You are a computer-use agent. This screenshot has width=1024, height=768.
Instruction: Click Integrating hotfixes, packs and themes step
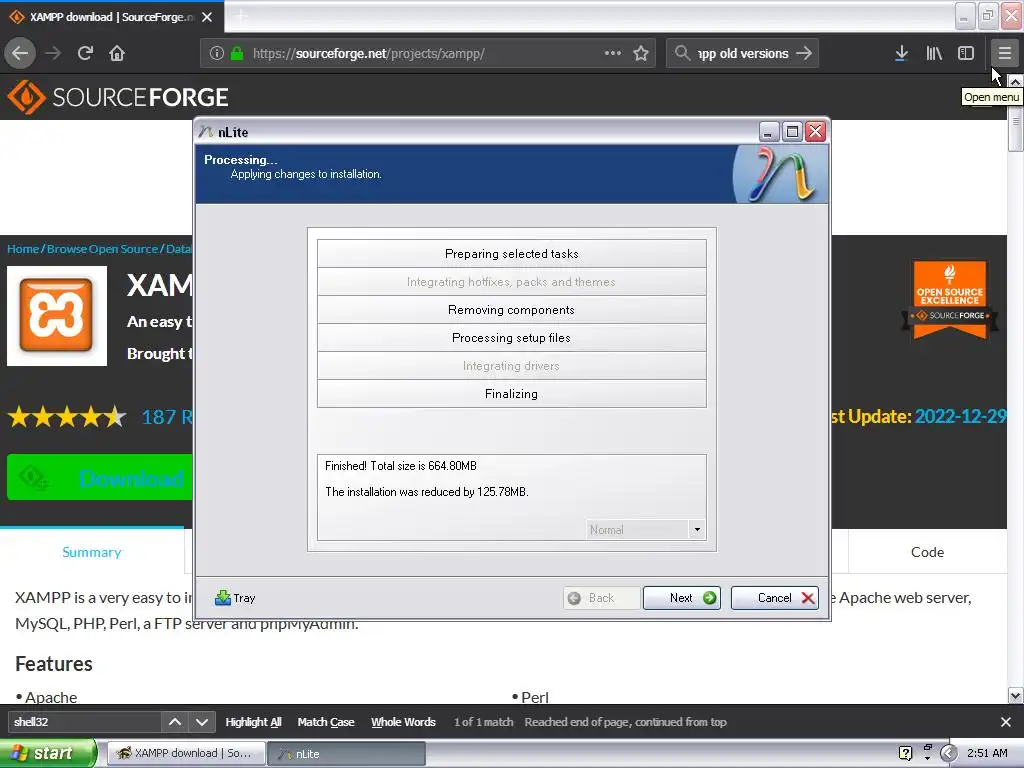point(511,281)
